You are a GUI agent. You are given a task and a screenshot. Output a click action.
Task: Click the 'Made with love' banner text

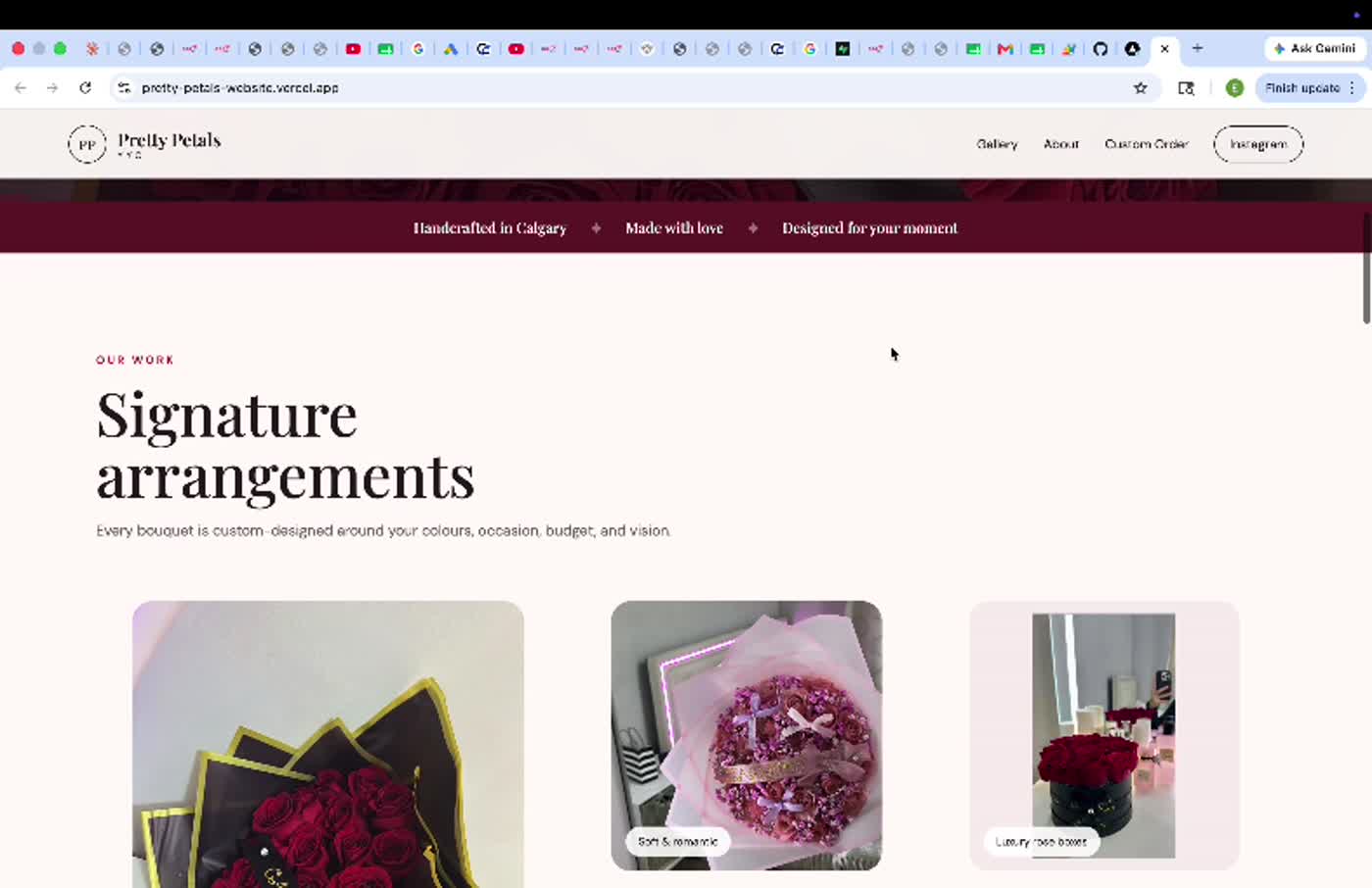pyautogui.click(x=674, y=227)
